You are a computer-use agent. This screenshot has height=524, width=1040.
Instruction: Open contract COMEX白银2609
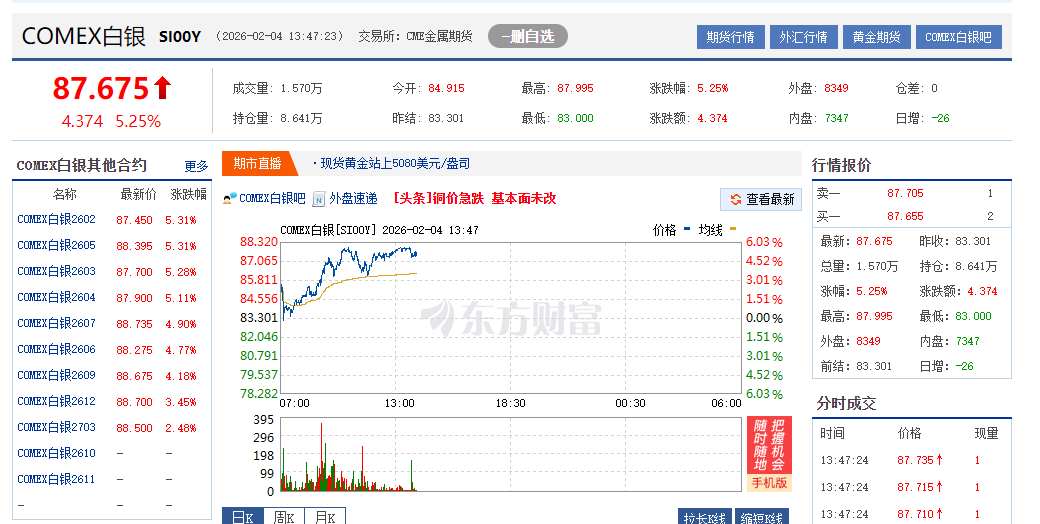[56, 375]
